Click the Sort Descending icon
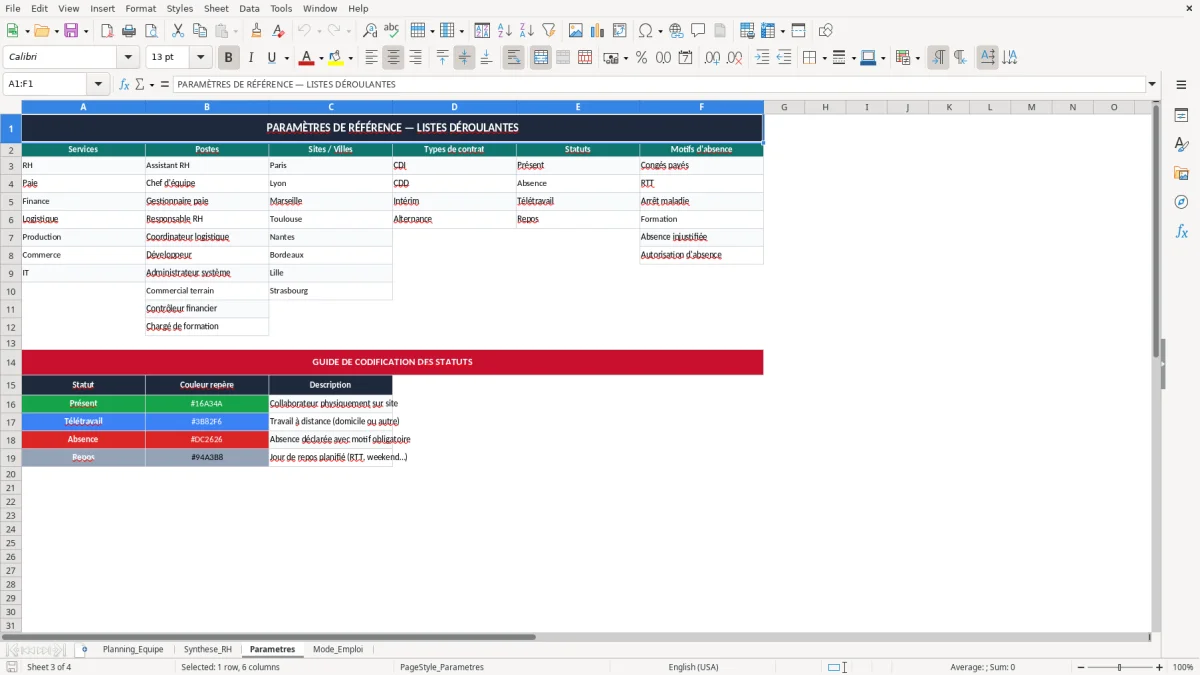The width and height of the screenshot is (1200, 675). click(527, 31)
